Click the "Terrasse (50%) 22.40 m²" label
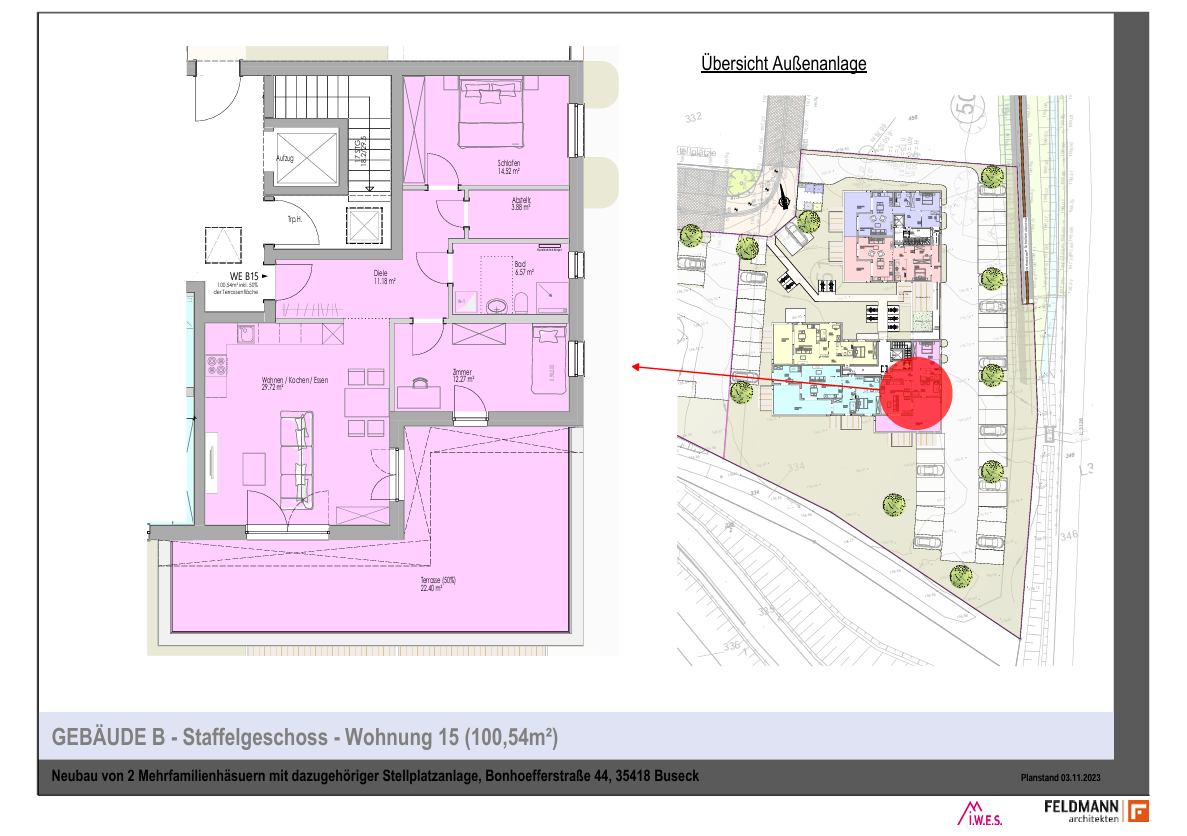 tap(438, 584)
